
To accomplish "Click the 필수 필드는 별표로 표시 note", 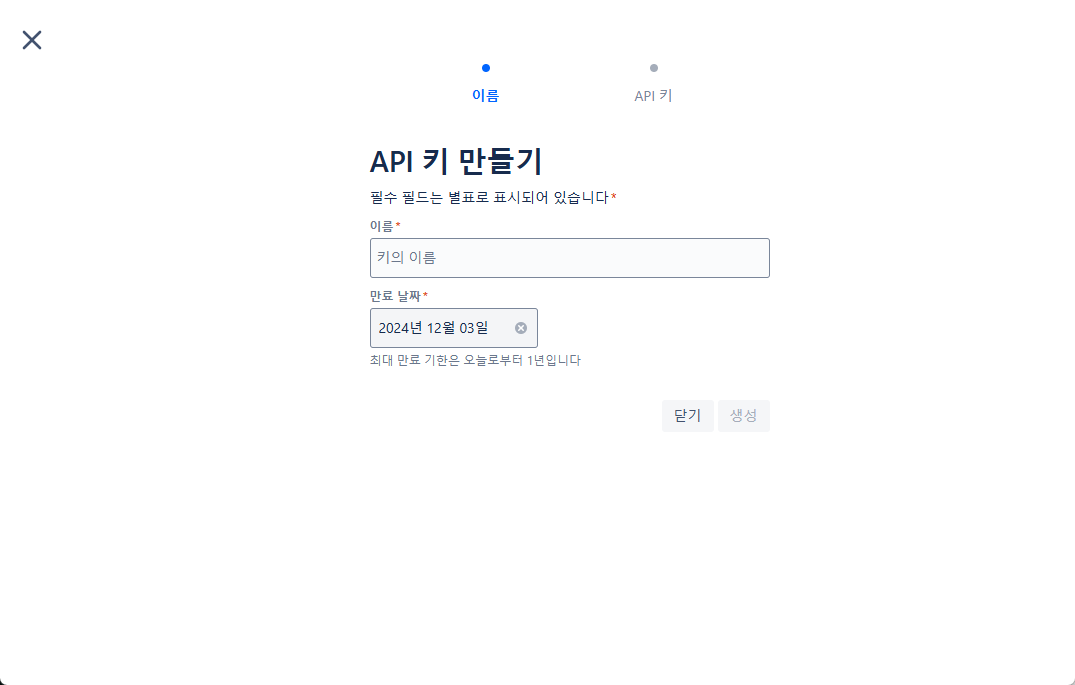I will pos(490,197).
